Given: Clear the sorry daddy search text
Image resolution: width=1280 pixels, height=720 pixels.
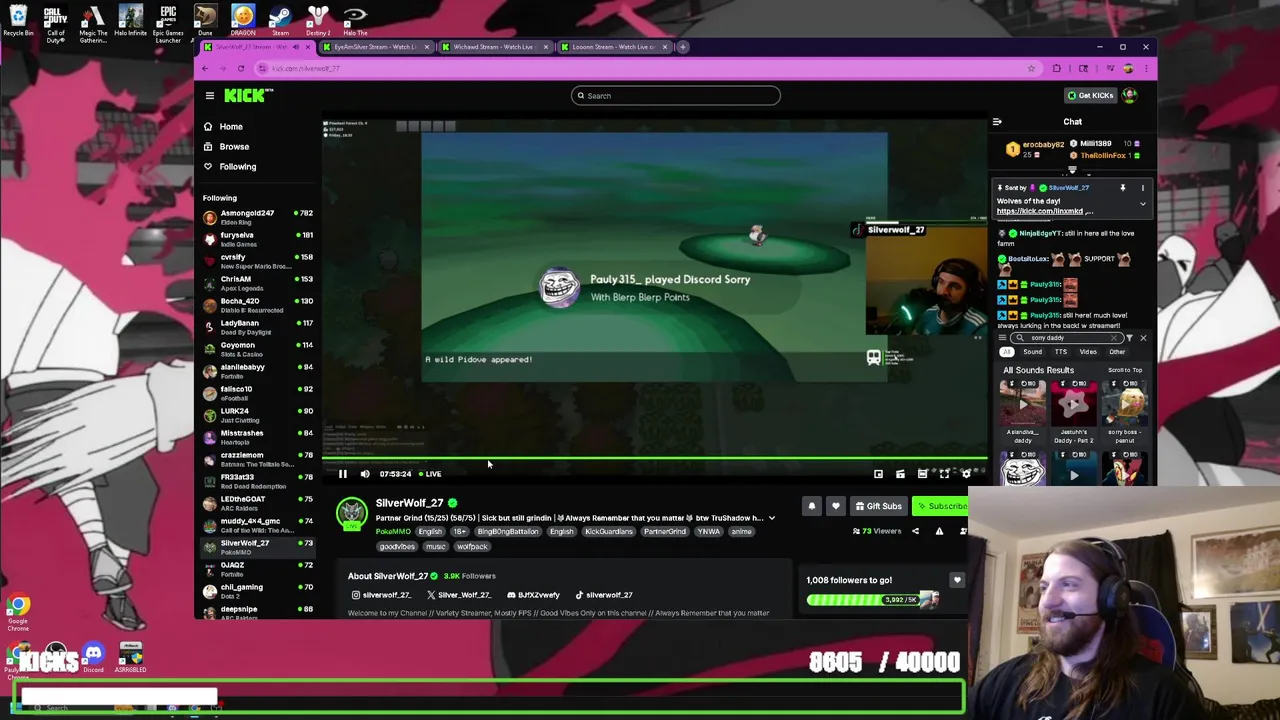Looking at the screenshot, I should tap(1115, 338).
